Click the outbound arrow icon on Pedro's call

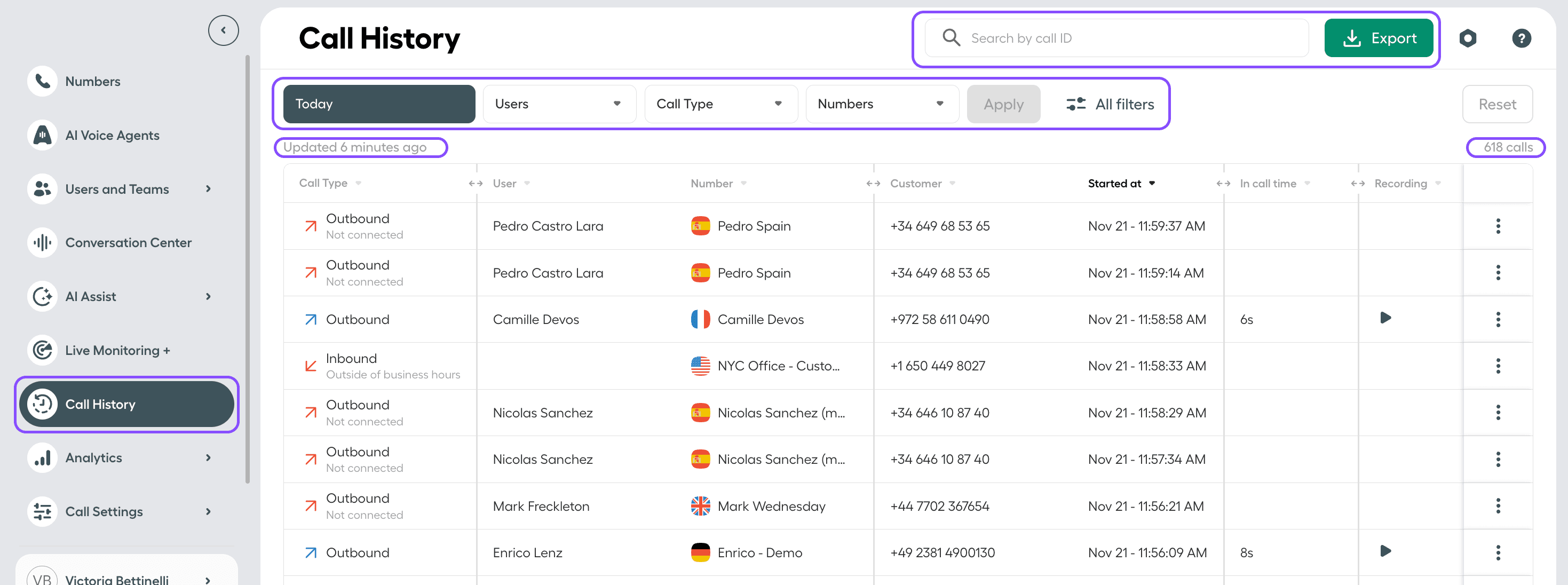click(x=311, y=225)
